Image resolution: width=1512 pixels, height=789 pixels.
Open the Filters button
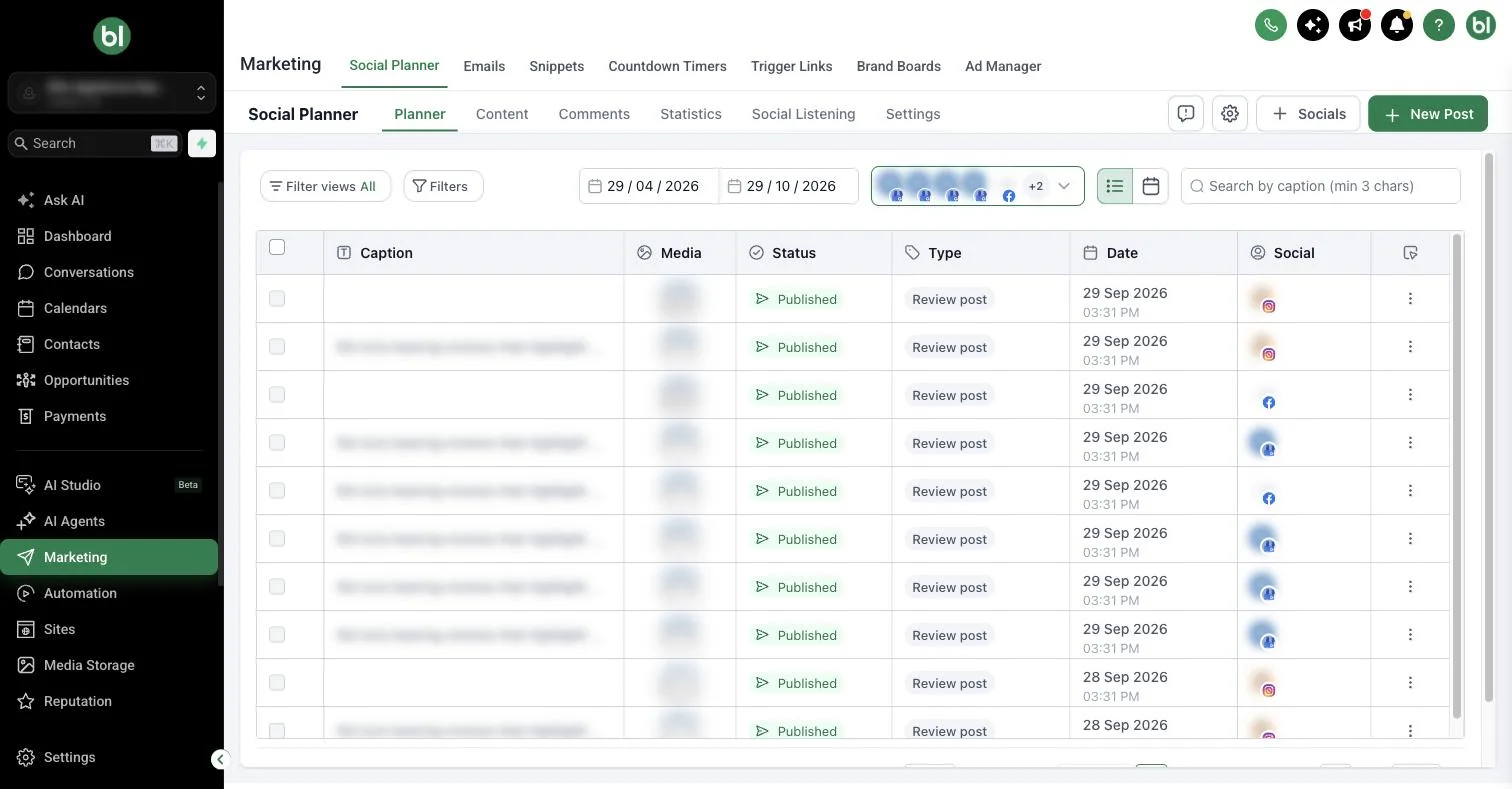(443, 186)
